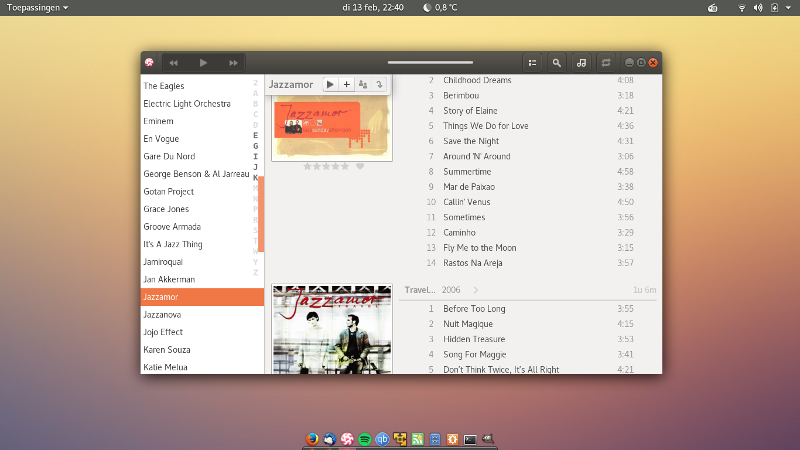Launch Spotify from the dock

[365, 439]
